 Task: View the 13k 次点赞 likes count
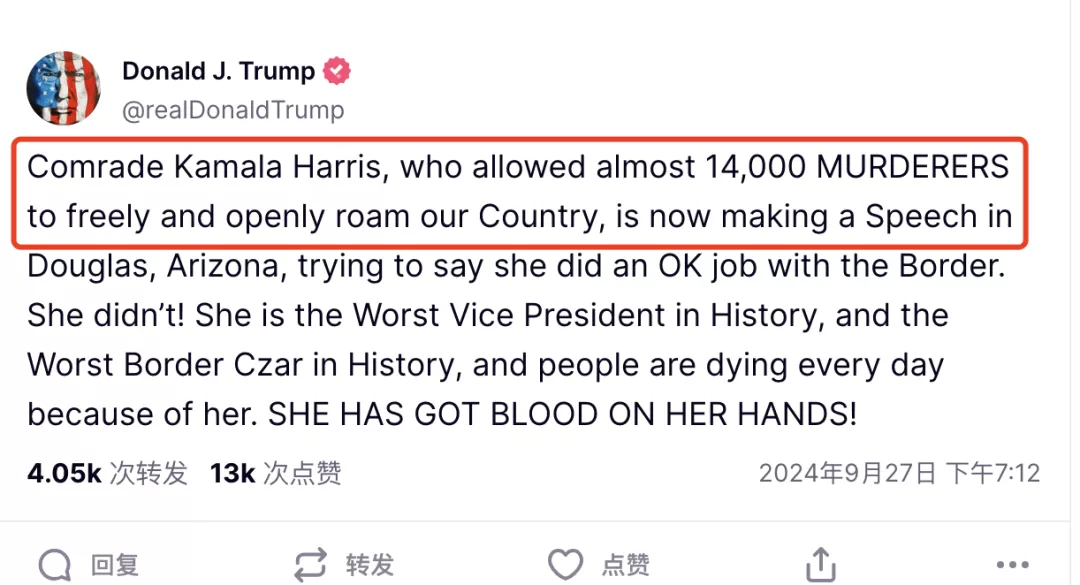coord(276,473)
